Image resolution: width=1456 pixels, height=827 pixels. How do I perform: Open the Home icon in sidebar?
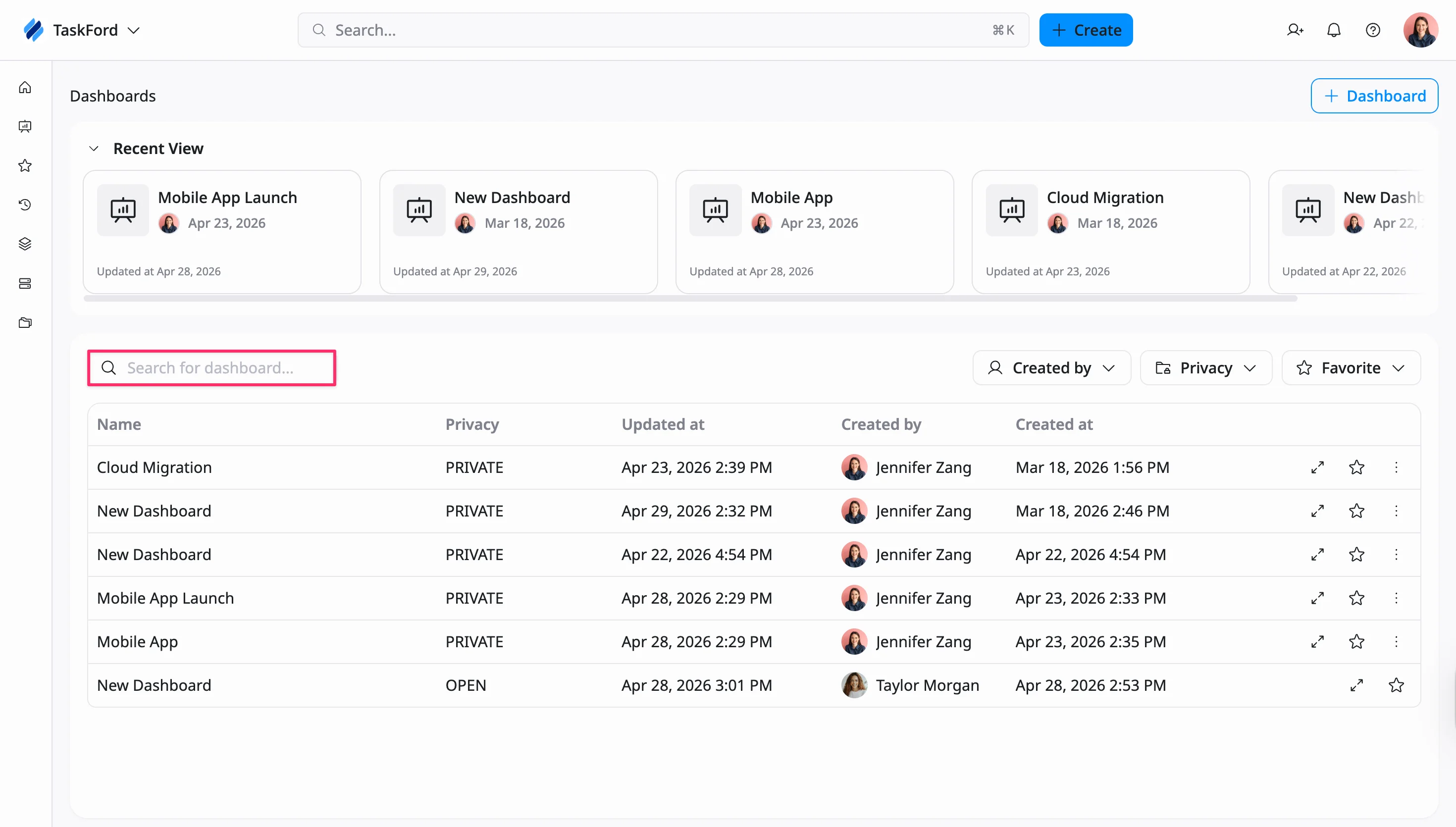(x=25, y=88)
